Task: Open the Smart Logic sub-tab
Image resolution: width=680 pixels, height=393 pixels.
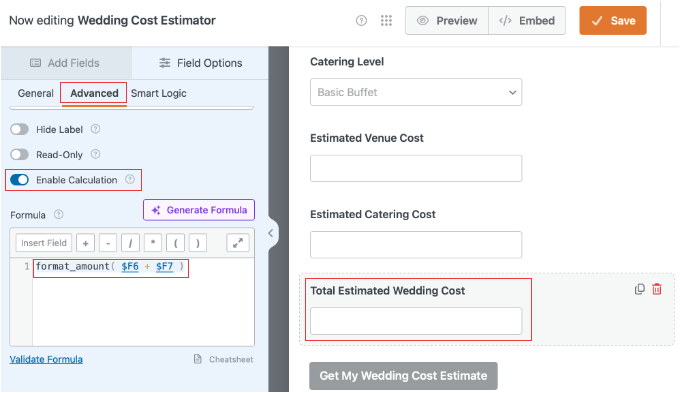Action: coord(159,93)
